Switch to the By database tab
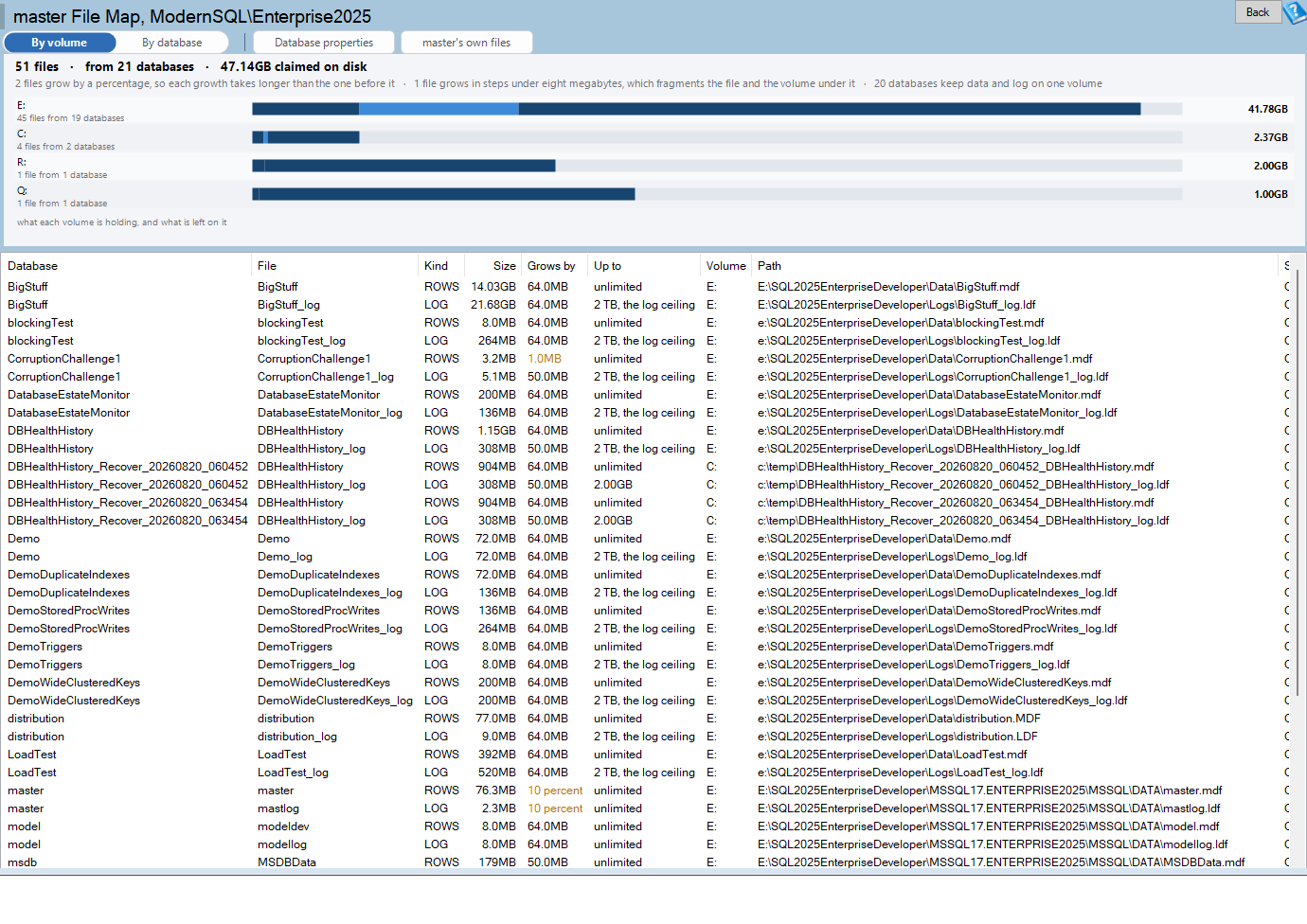Viewport: 1307px width, 924px height. point(172,43)
